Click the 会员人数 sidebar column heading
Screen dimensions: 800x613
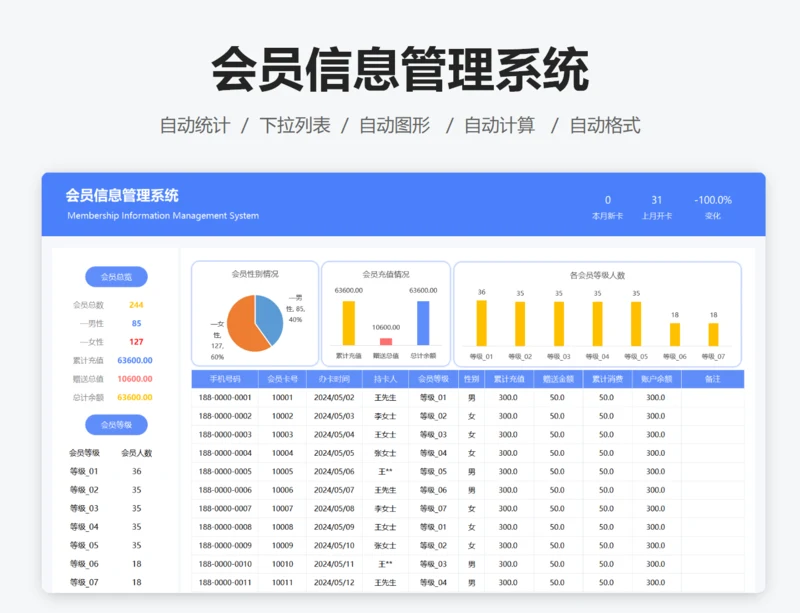pos(136,453)
